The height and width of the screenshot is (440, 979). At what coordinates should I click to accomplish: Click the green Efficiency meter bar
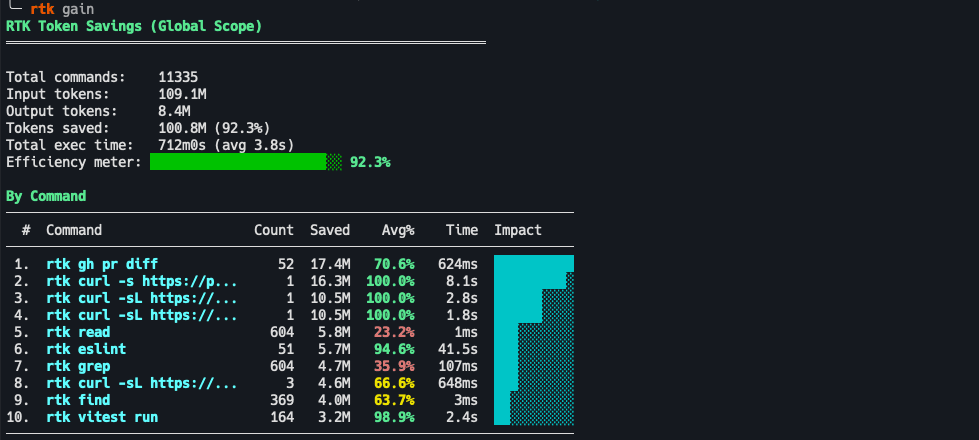point(246,162)
